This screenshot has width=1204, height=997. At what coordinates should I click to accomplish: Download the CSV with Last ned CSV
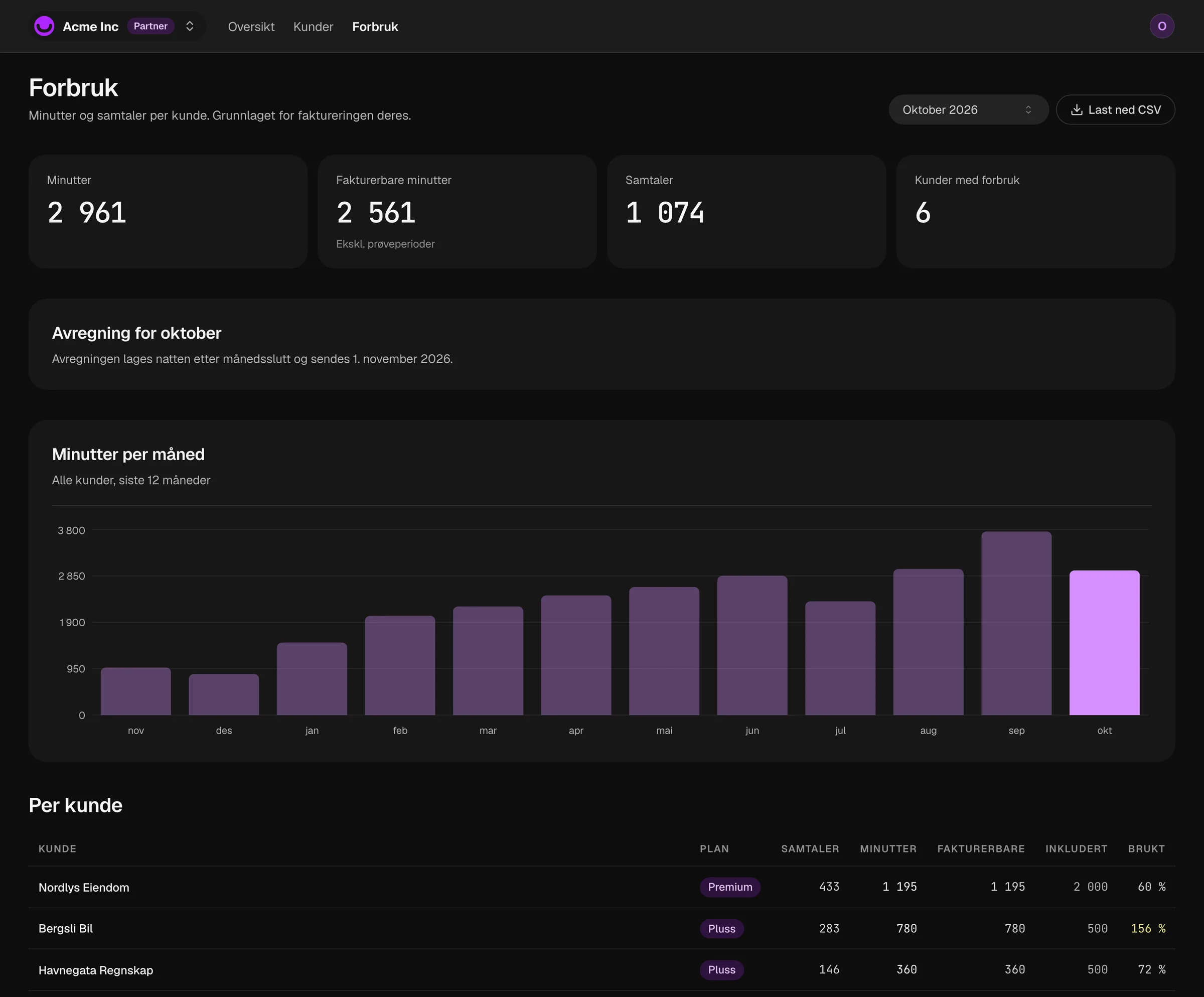[x=1115, y=110]
